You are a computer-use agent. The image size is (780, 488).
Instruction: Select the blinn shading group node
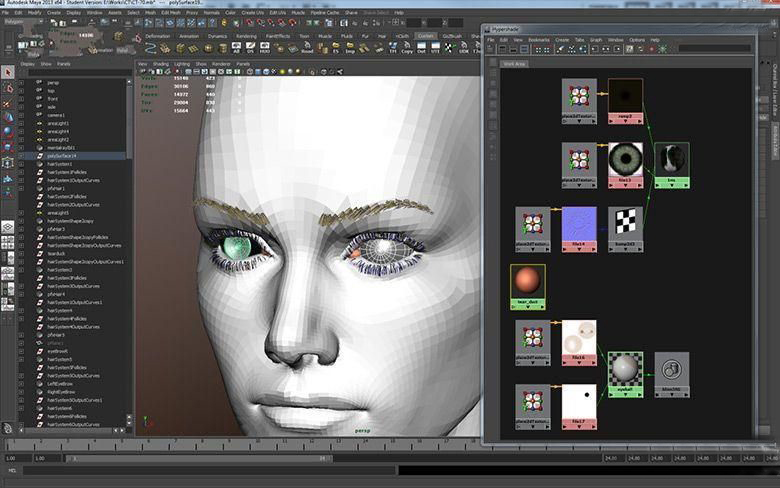click(x=672, y=375)
